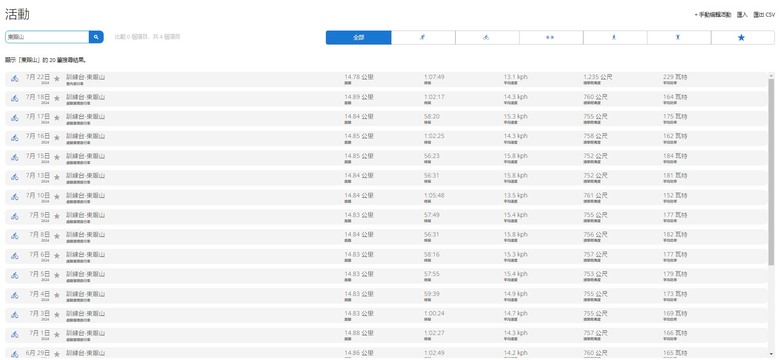Open 訓練台-東眼山 activity from 7月22日

tap(86, 77)
